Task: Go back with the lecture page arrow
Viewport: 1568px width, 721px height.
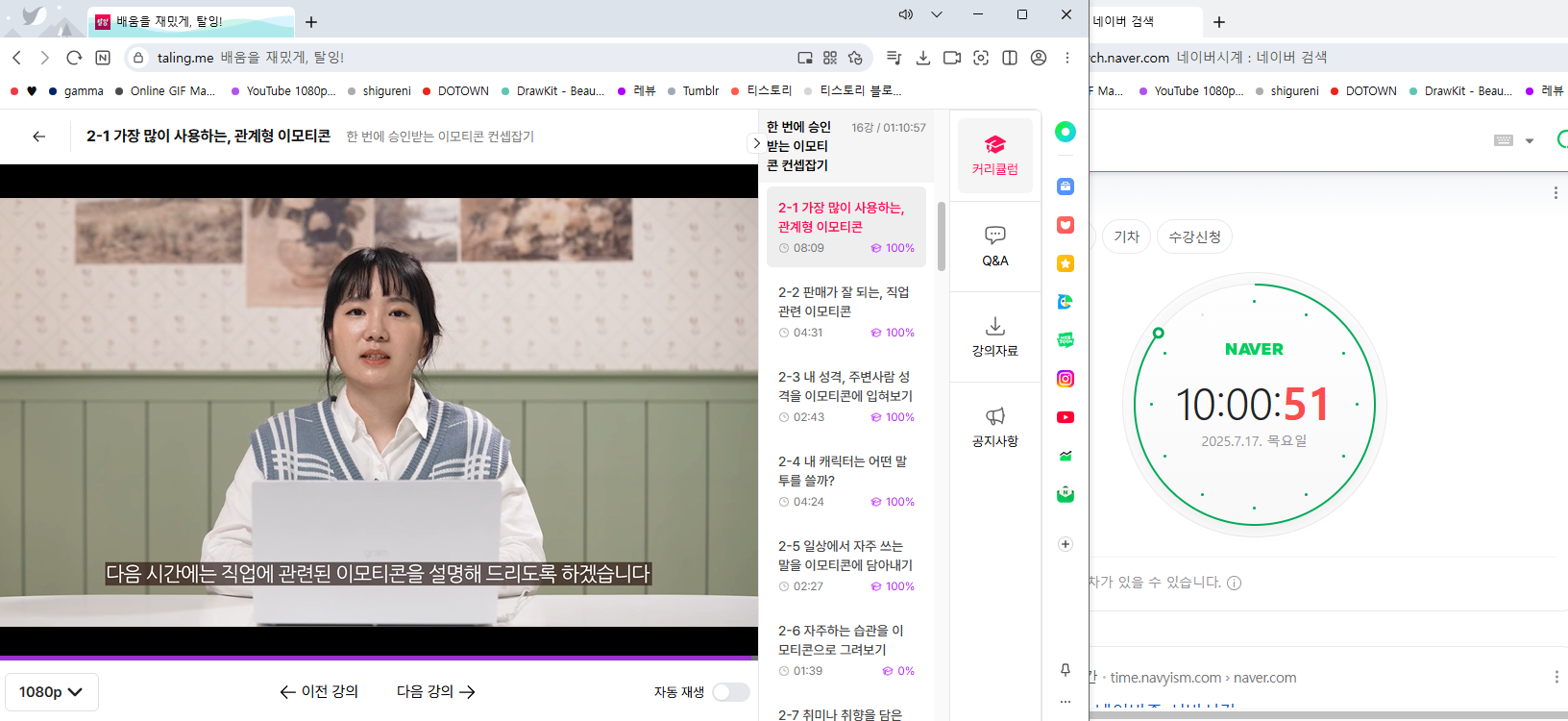Action: click(x=38, y=137)
